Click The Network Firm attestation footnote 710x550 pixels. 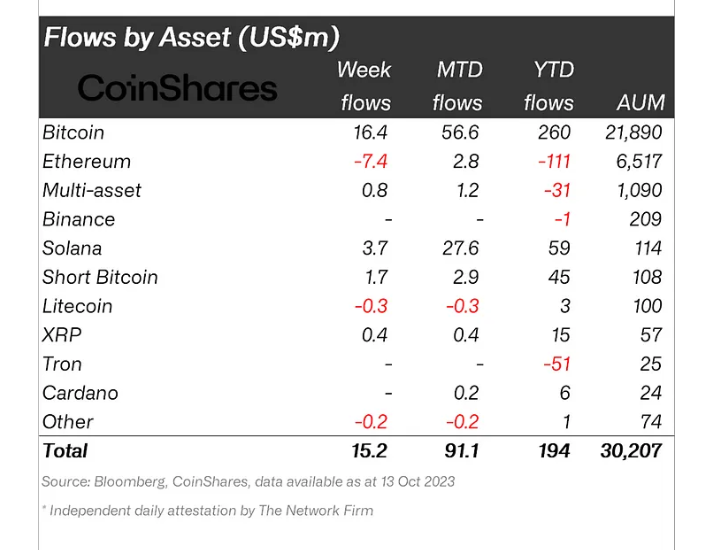[x=207, y=511]
